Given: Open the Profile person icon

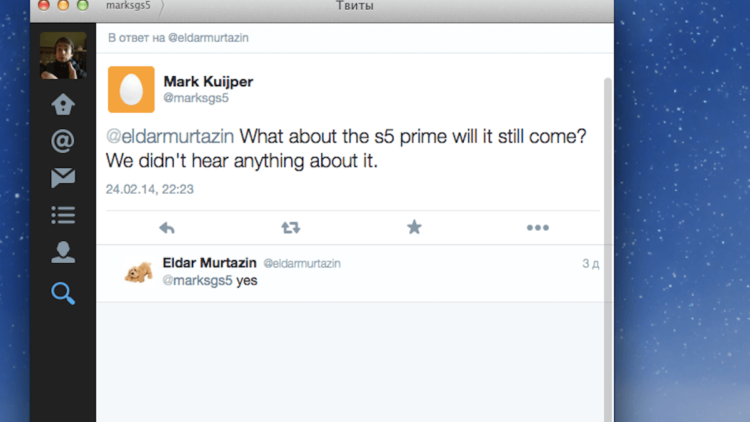Looking at the screenshot, I should pyautogui.click(x=63, y=252).
